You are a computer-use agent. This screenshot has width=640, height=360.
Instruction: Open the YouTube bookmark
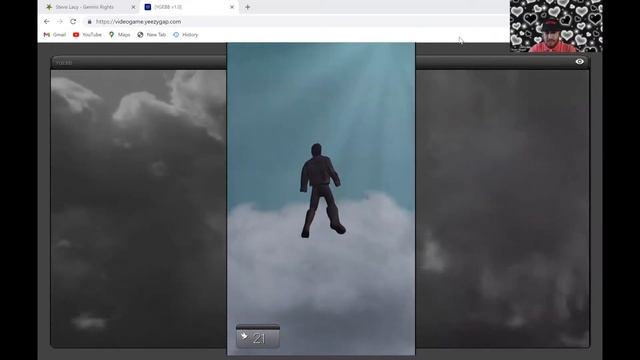87,35
